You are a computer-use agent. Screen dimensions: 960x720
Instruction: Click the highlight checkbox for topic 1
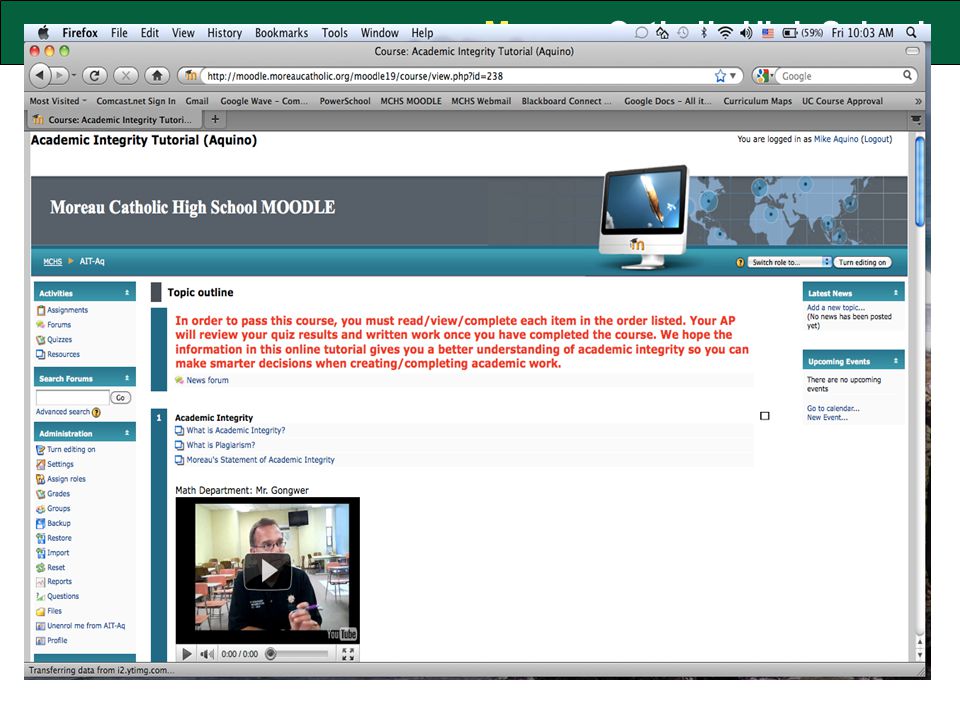coord(765,416)
